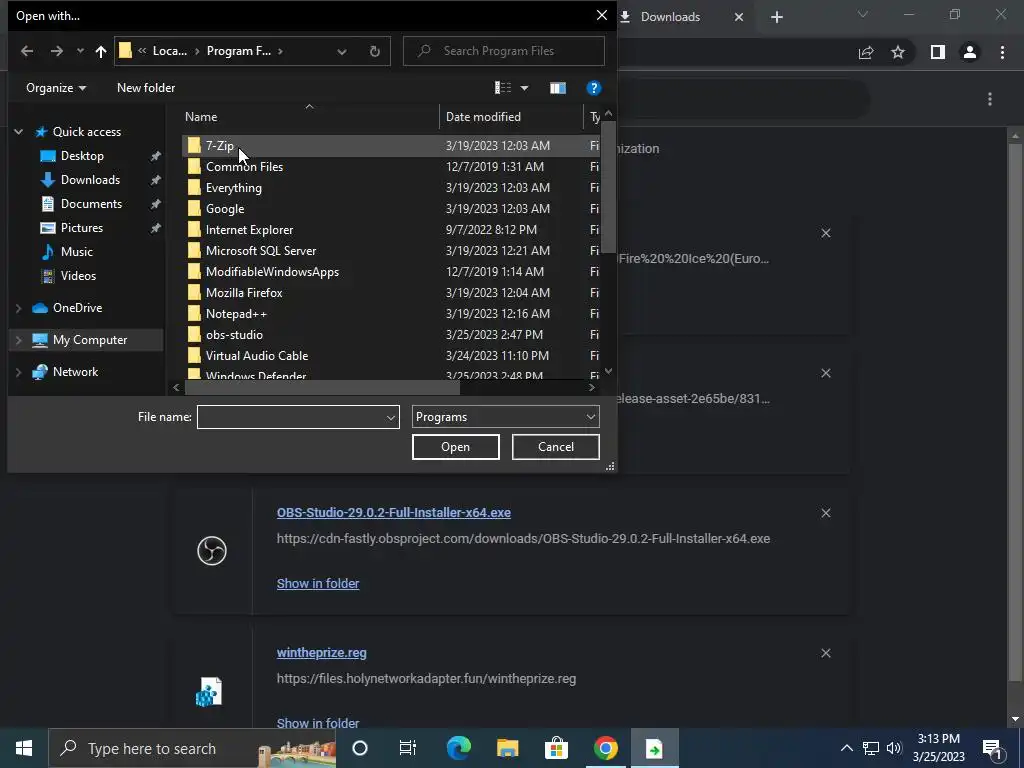Go up one folder level
This screenshot has width=1024, height=768.
pos(101,51)
